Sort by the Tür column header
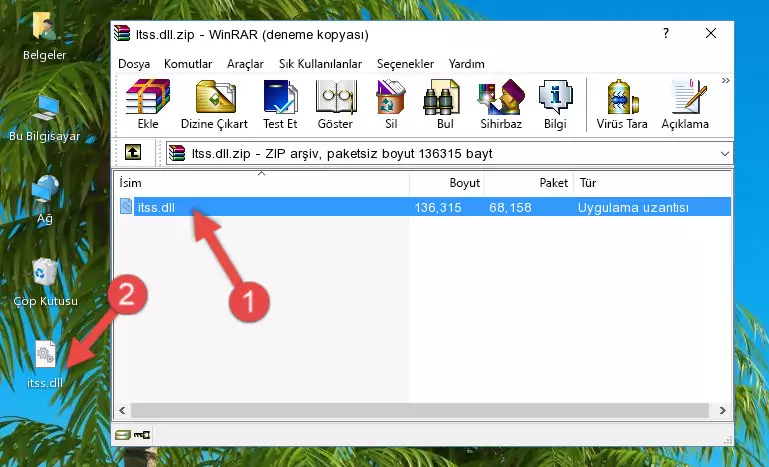769x467 pixels. tap(652, 183)
